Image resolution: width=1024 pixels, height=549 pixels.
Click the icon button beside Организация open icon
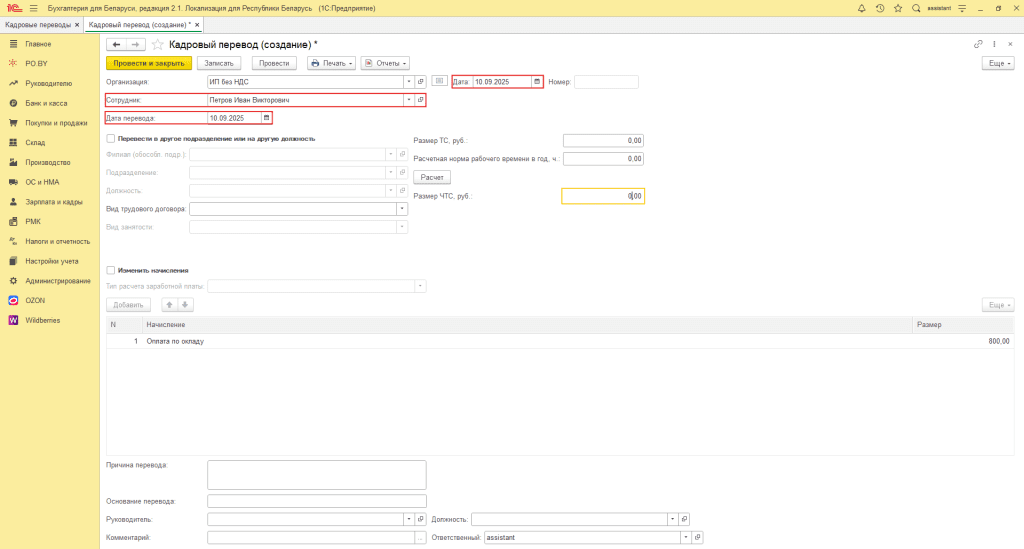[x=440, y=82]
